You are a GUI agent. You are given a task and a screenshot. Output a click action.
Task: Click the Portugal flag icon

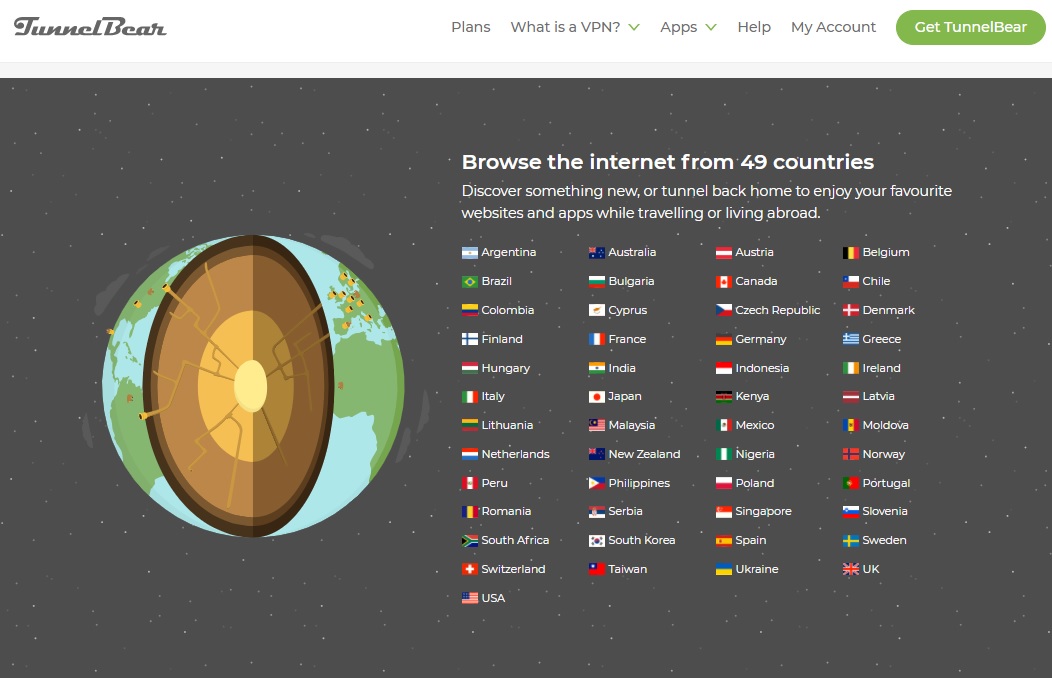pos(851,483)
